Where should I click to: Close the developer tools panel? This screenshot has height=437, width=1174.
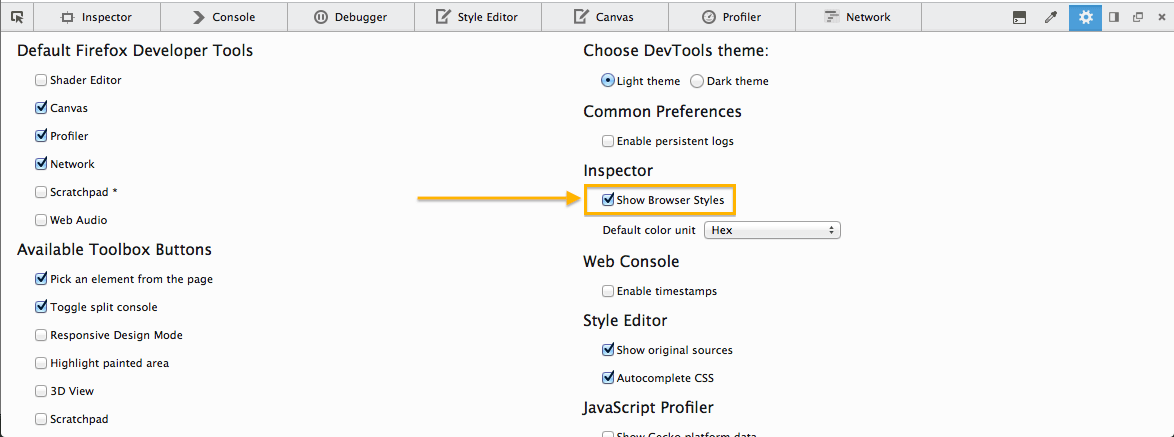1160,17
